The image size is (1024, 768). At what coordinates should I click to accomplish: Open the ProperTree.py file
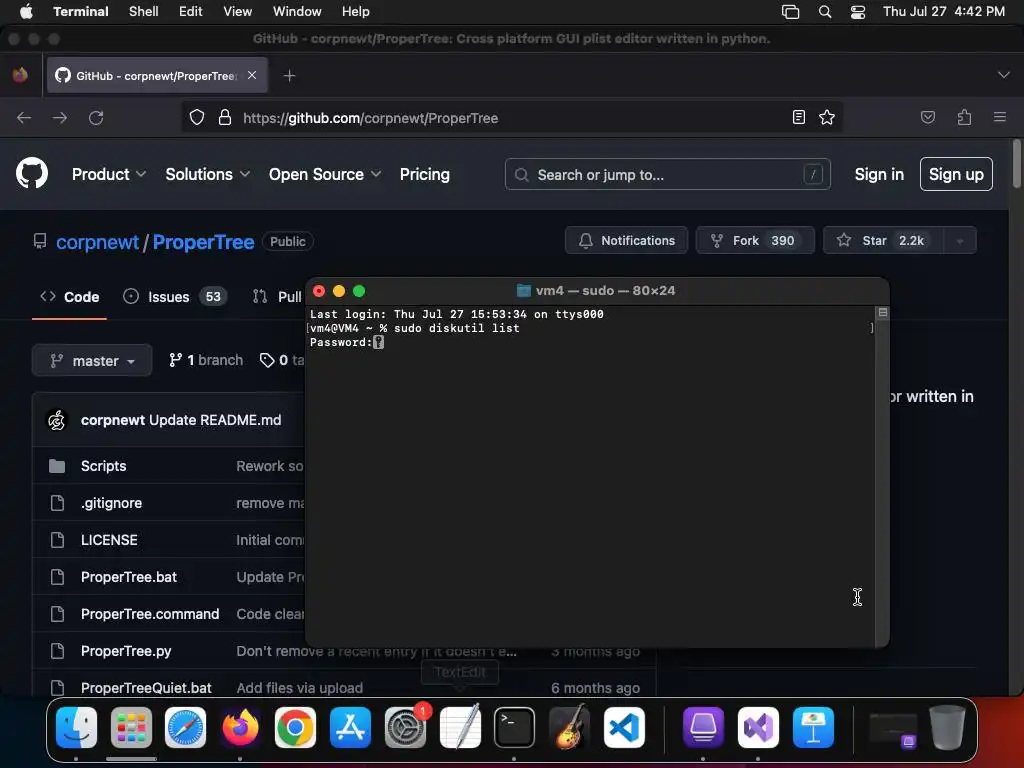pyautogui.click(x=125, y=651)
